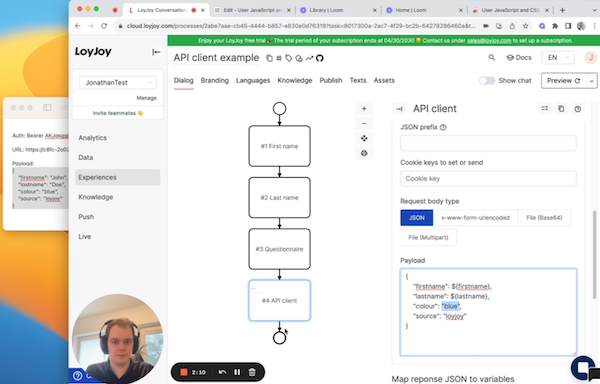The image size is (600, 384).
Task: Delete the Loom recording with trash icon
Action: 252,372
